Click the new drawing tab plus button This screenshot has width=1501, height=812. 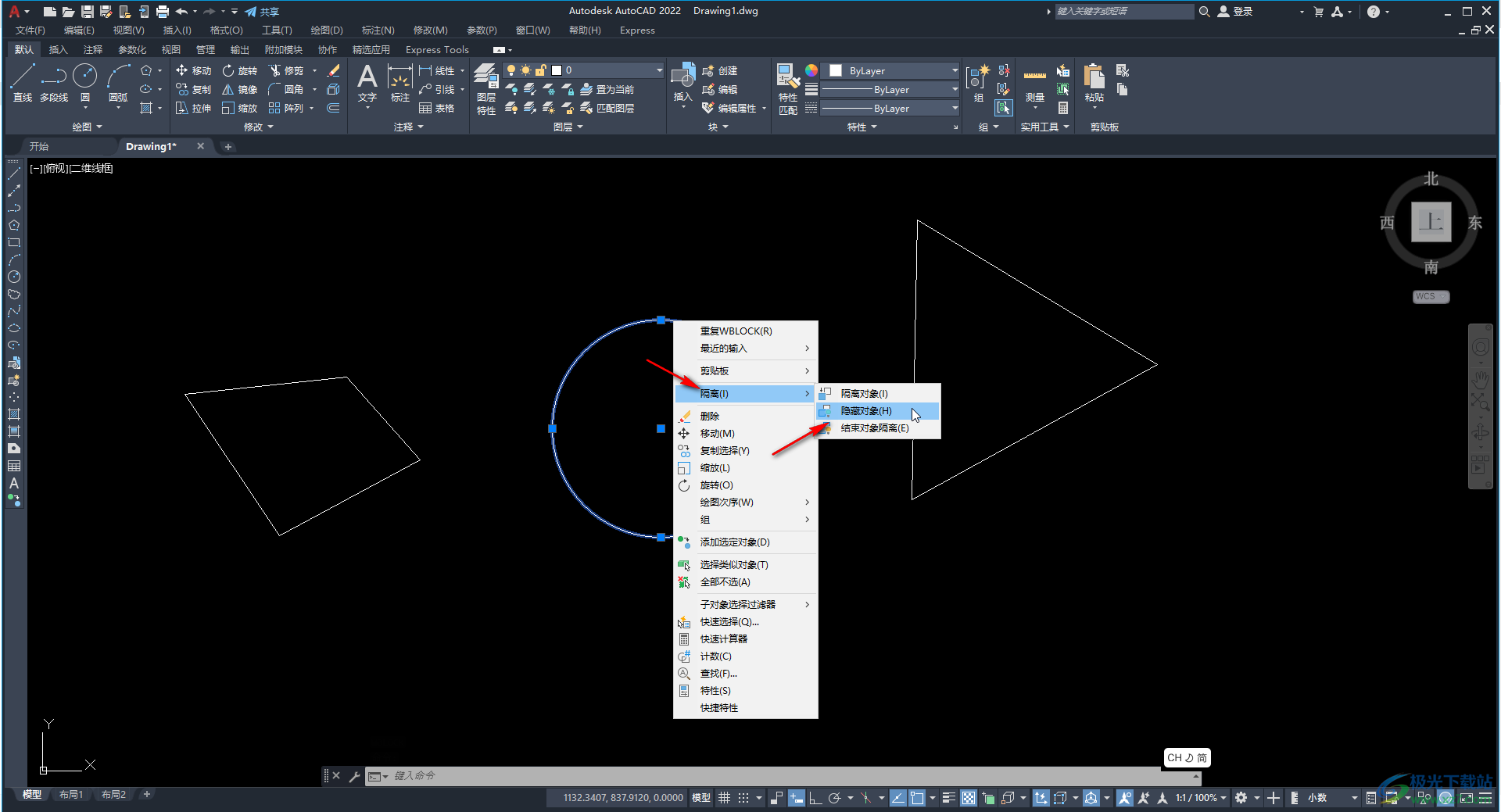point(227,146)
